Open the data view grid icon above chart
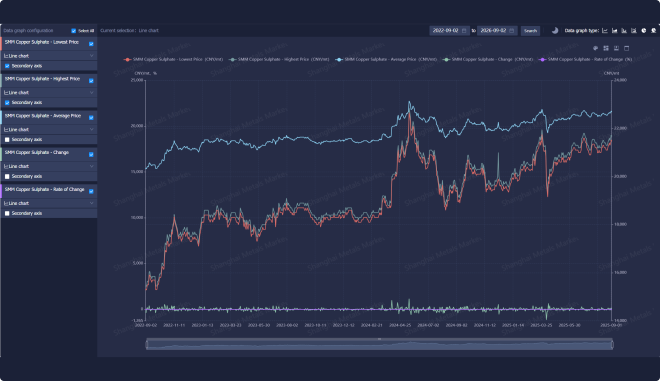This screenshot has height=381, width=660. pos(606,48)
